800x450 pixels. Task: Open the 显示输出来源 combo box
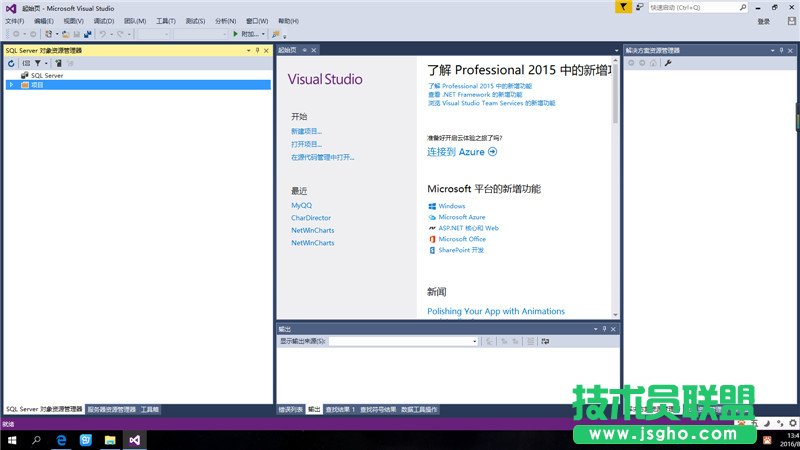[403, 341]
